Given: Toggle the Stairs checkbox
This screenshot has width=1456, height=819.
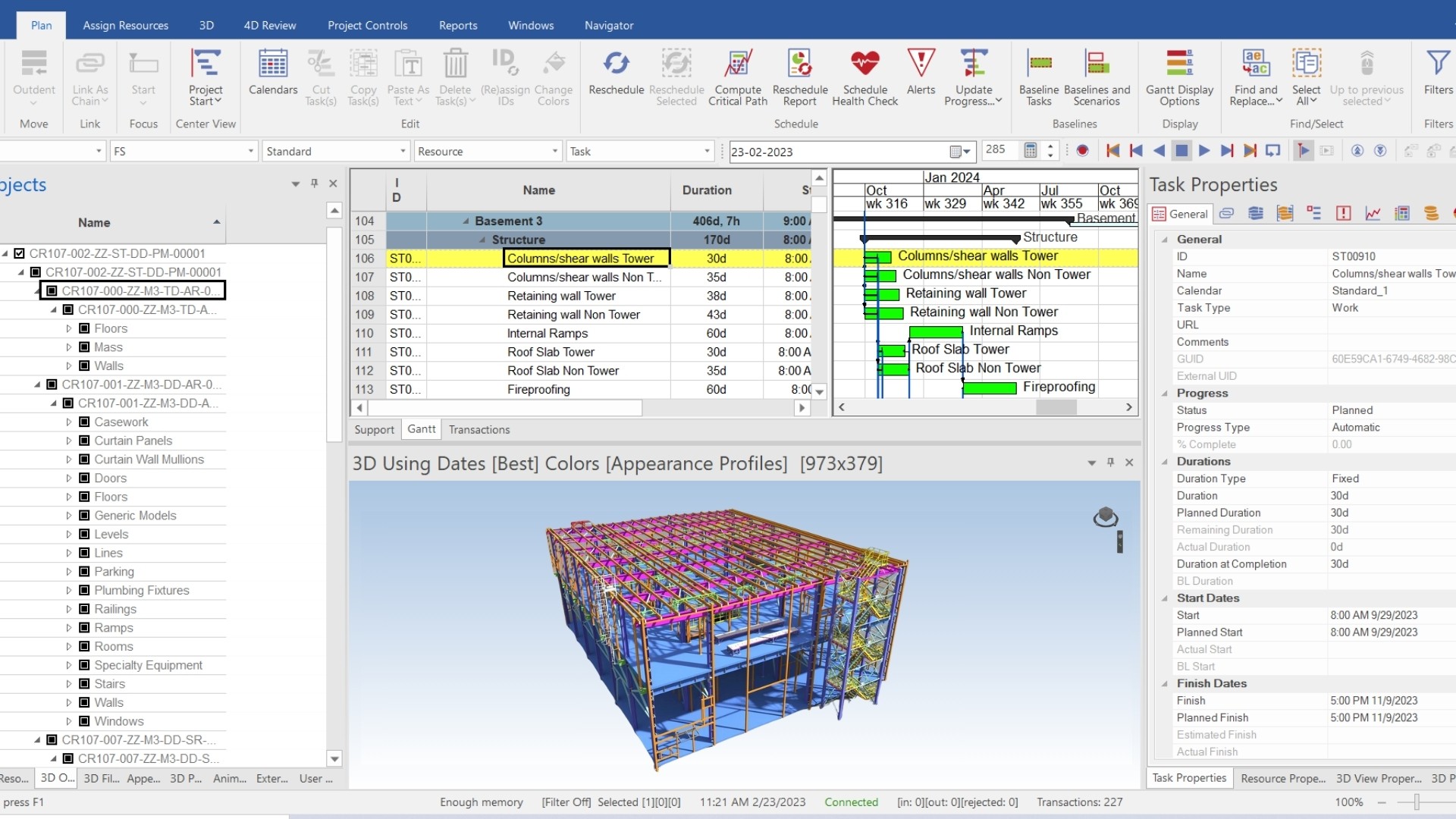Looking at the screenshot, I should (x=85, y=684).
